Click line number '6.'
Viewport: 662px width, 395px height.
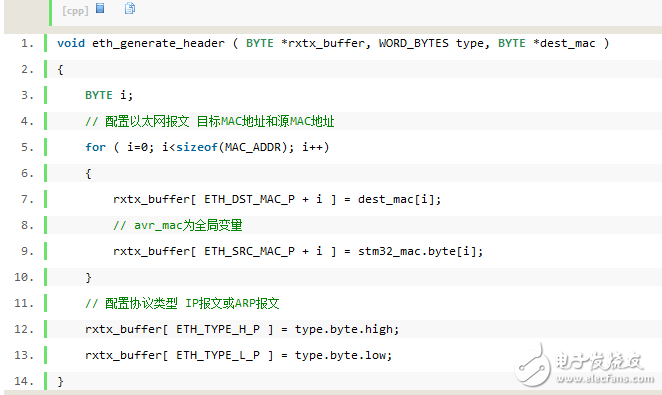click(27, 173)
